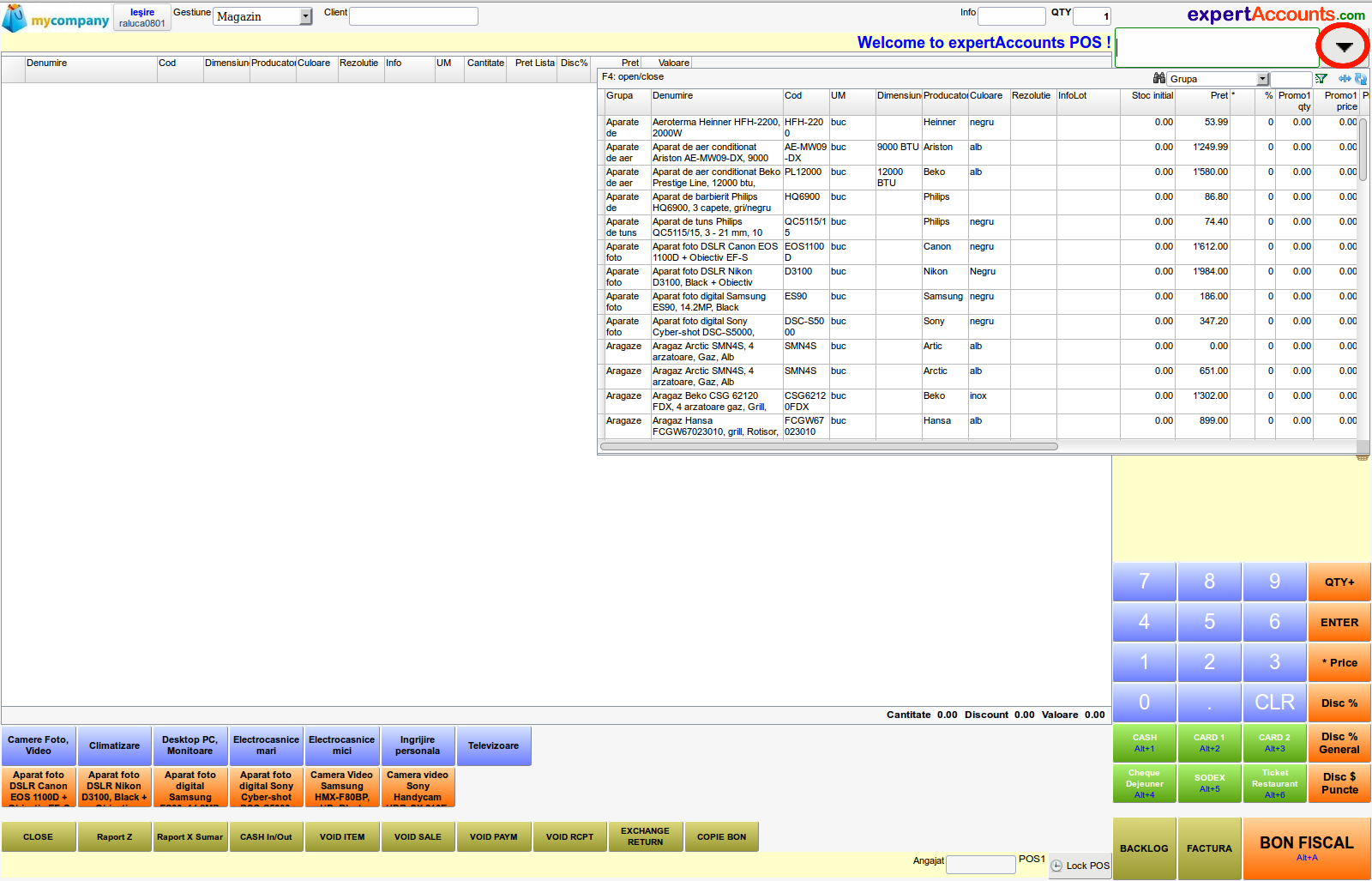Image resolution: width=1372 pixels, height=881 pixels.
Task: Click the Lock POS button
Action: 1080,866
